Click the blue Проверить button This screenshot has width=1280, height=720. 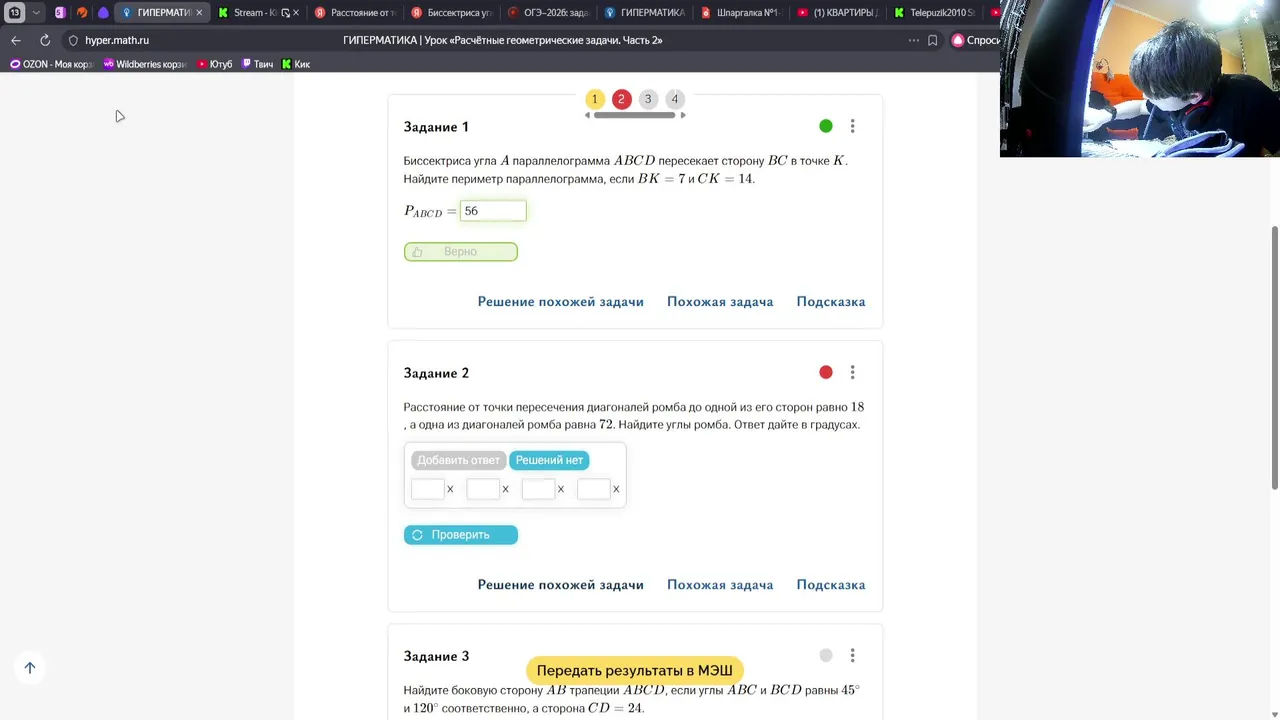pos(461,535)
